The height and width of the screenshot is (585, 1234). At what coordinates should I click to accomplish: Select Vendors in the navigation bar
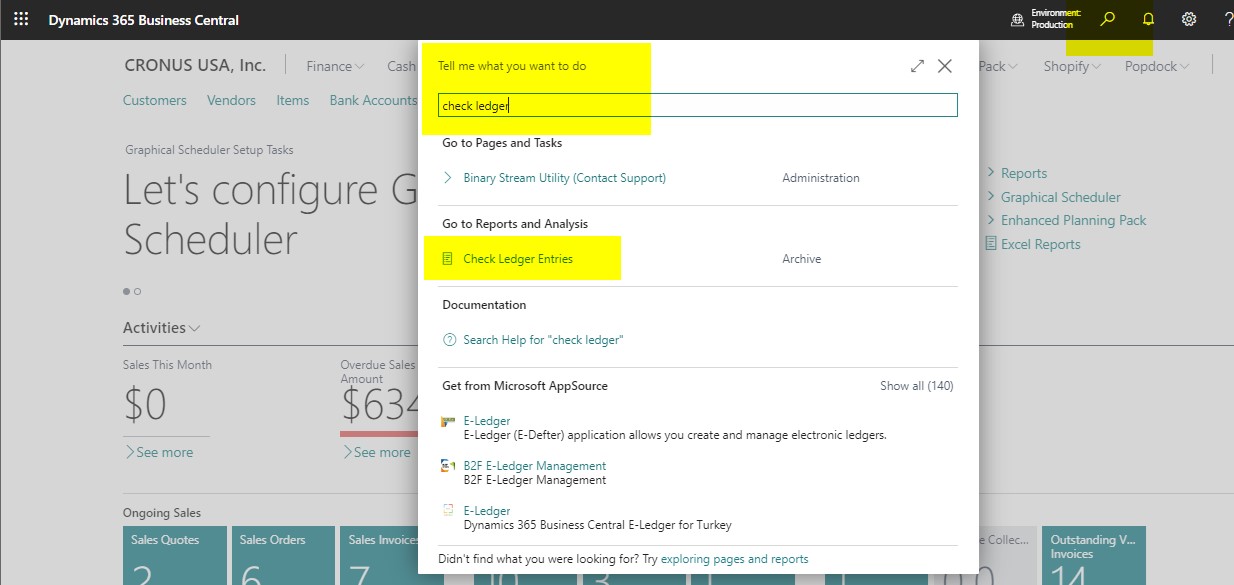[231, 100]
